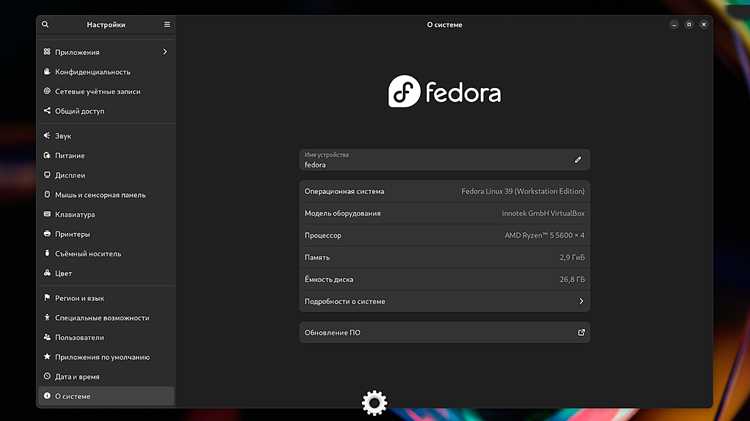Select Сетевые учётные записи in the sidebar
This screenshot has height=421, width=750.
106,91
